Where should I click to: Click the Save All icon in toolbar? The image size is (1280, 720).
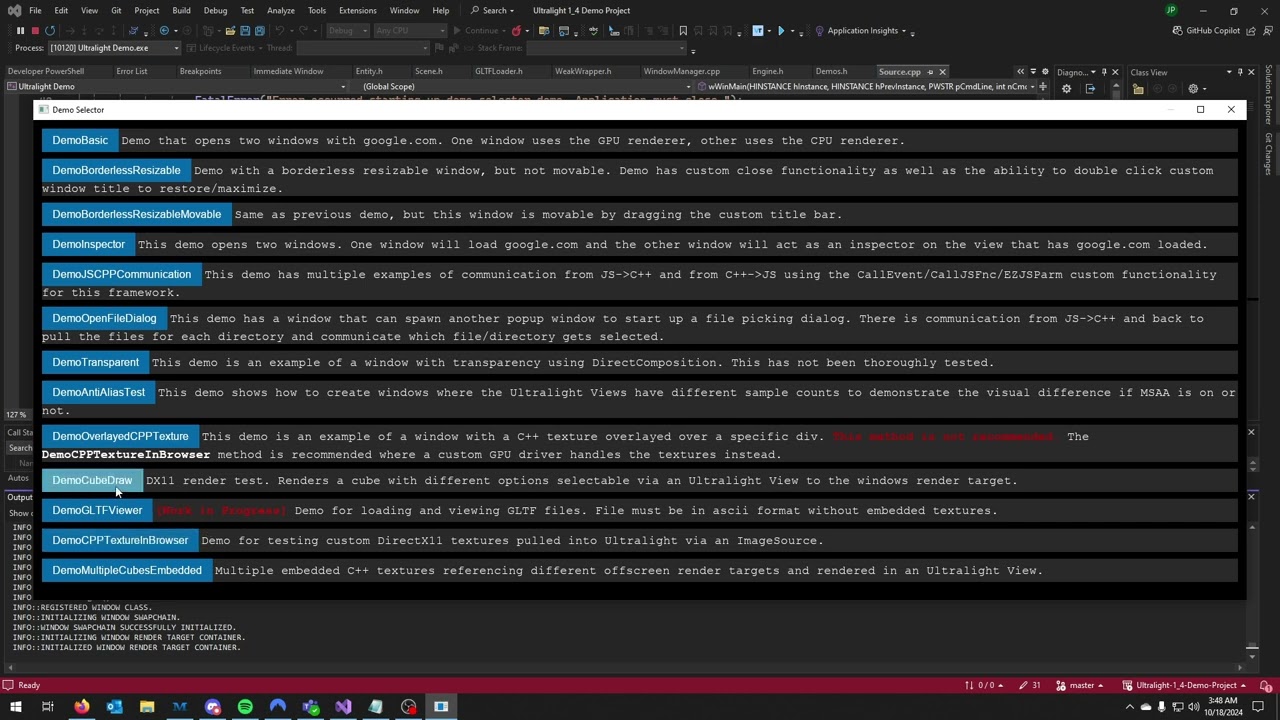point(260,31)
